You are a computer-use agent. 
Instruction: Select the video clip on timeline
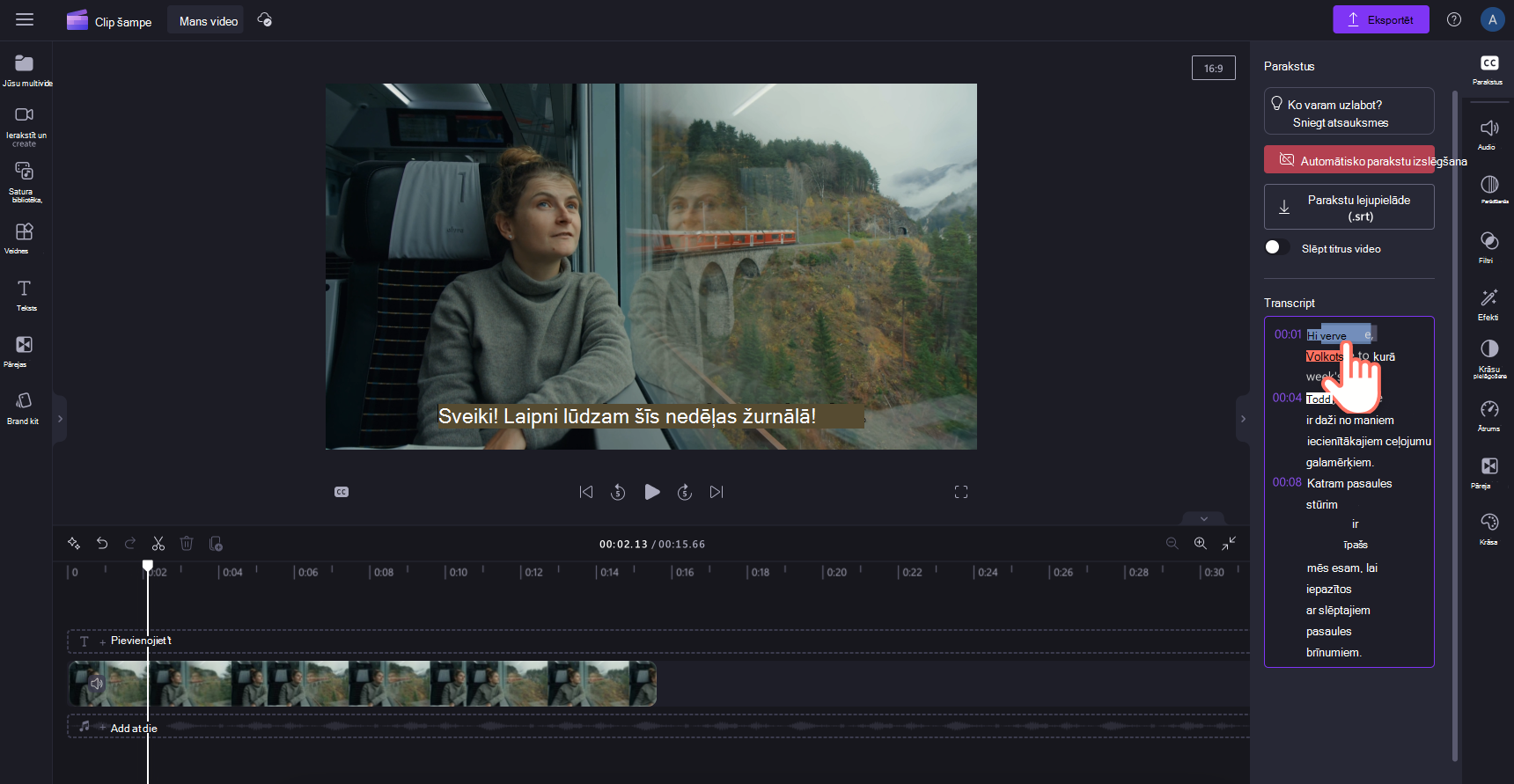pyautogui.click(x=363, y=684)
